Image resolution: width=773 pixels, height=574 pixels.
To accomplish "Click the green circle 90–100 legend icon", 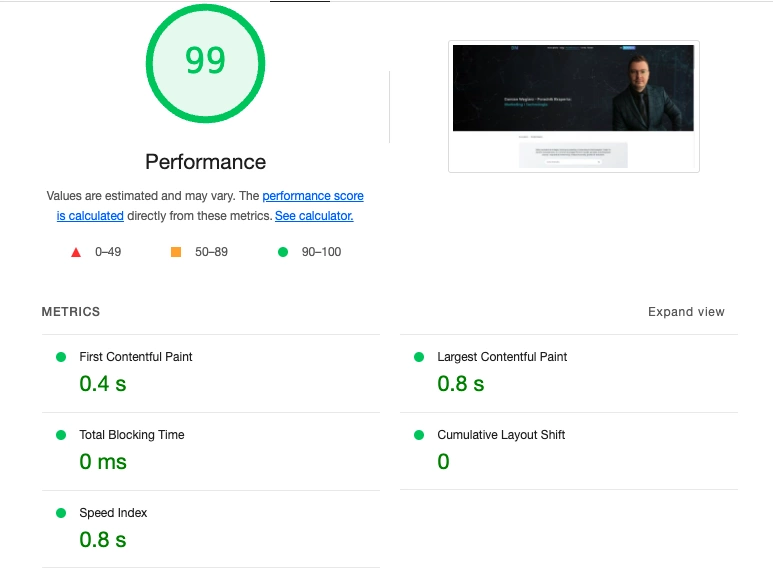I will [x=283, y=252].
